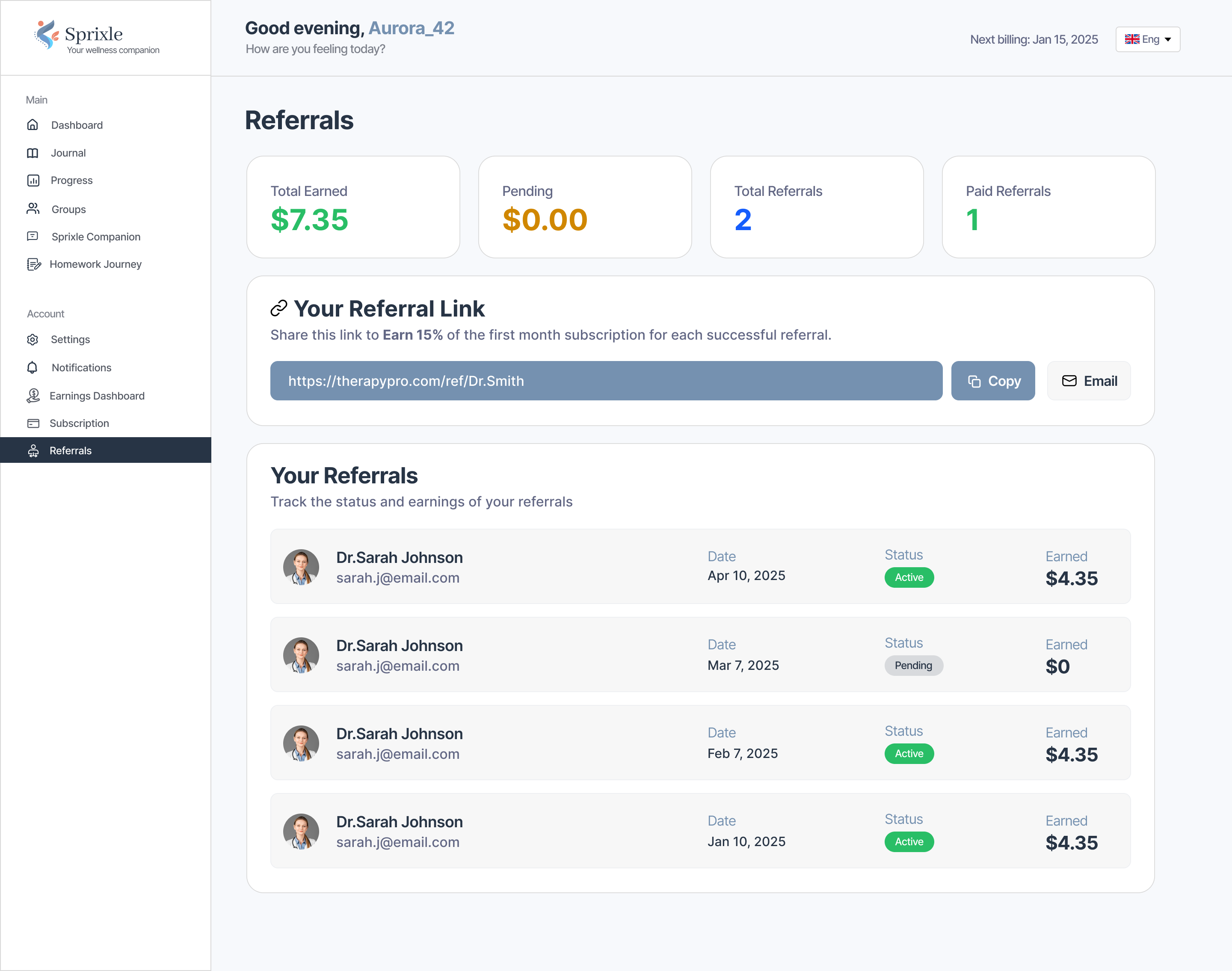The image size is (1232, 971).
Task: Click the Progress chart icon
Action: (x=33, y=181)
